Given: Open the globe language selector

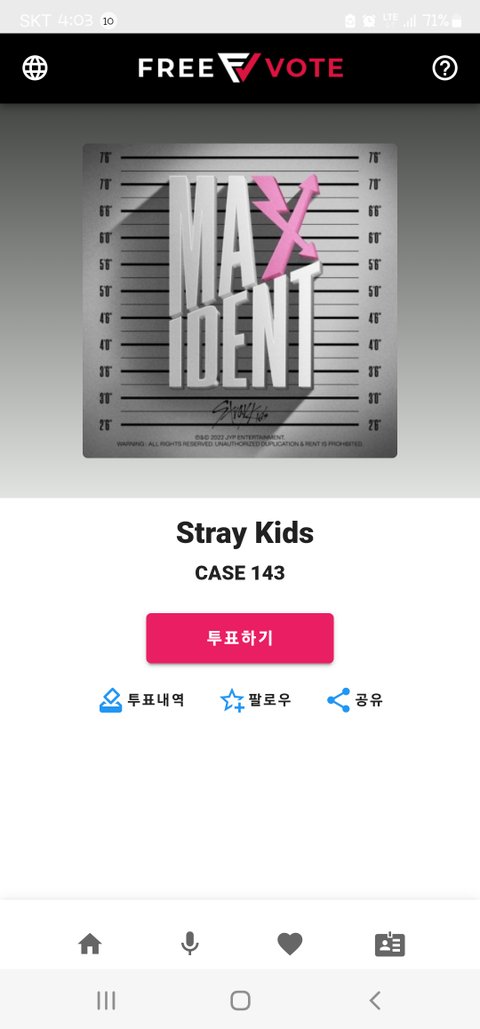Looking at the screenshot, I should [x=35, y=68].
